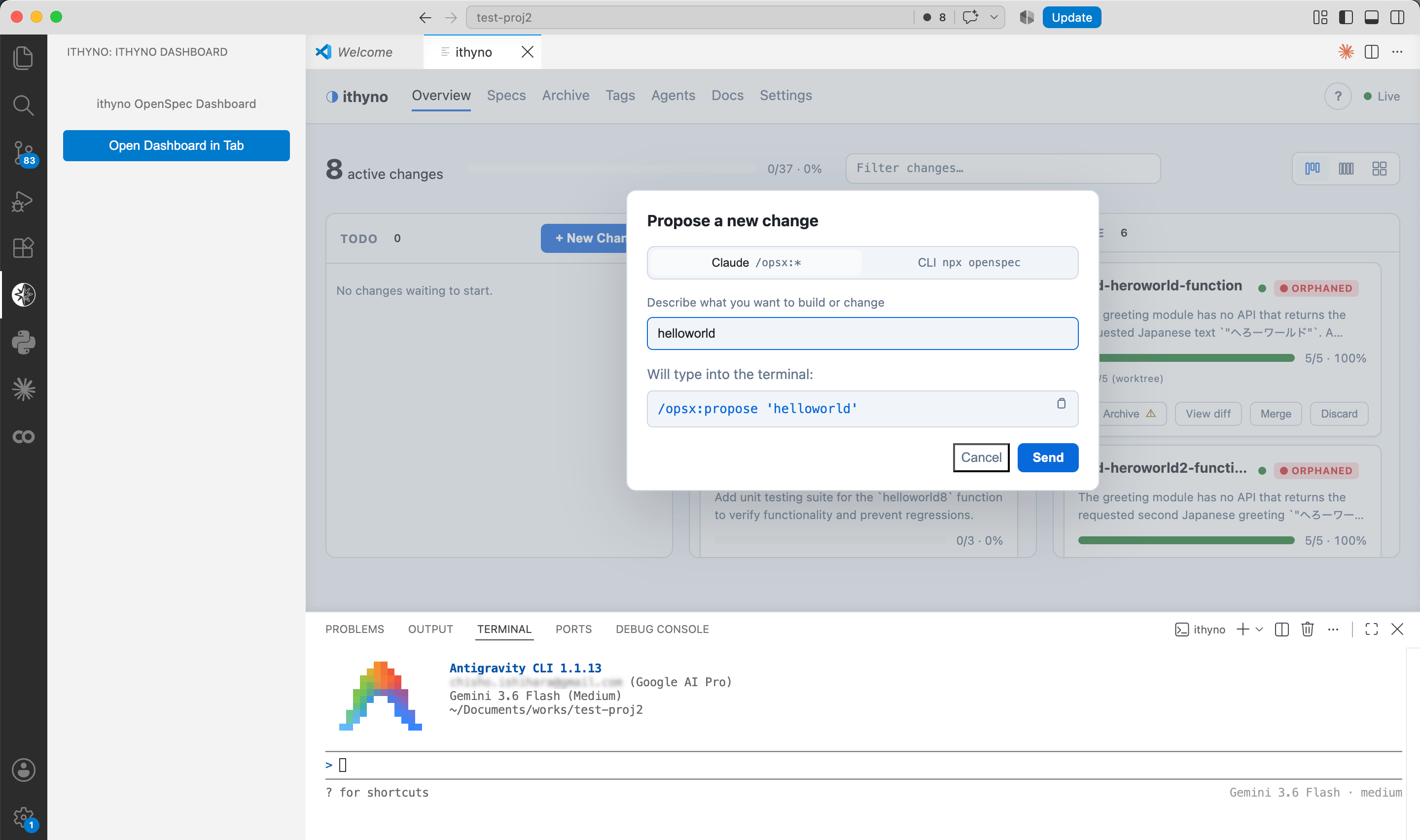Click the copy command clipboard icon
Viewport: 1420px width, 840px height.
pos(1061,403)
